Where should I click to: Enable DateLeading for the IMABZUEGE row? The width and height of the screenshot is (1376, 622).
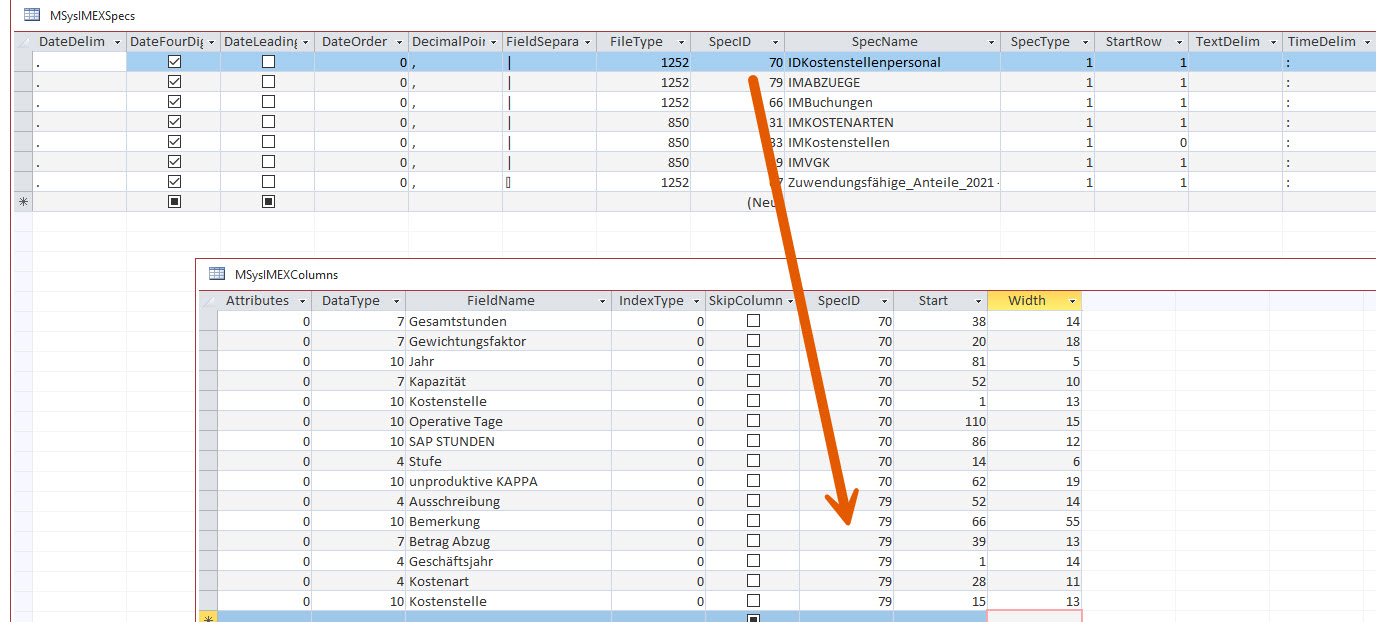pyautogui.click(x=268, y=82)
